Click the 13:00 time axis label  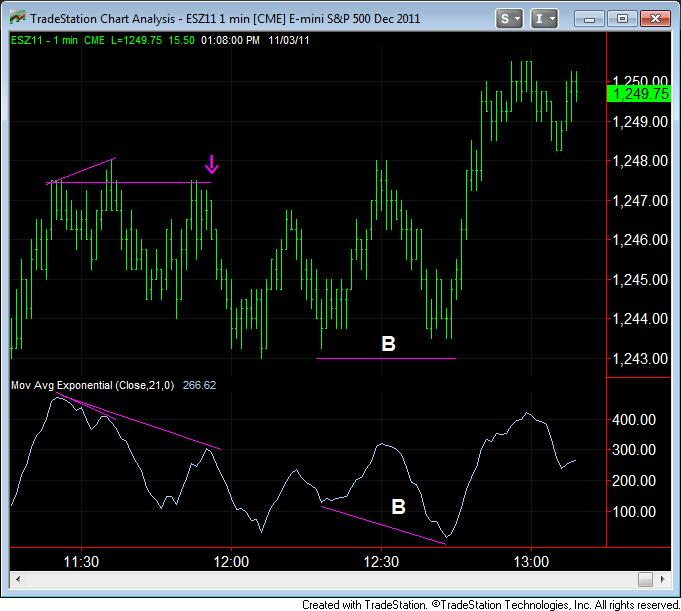point(531,562)
